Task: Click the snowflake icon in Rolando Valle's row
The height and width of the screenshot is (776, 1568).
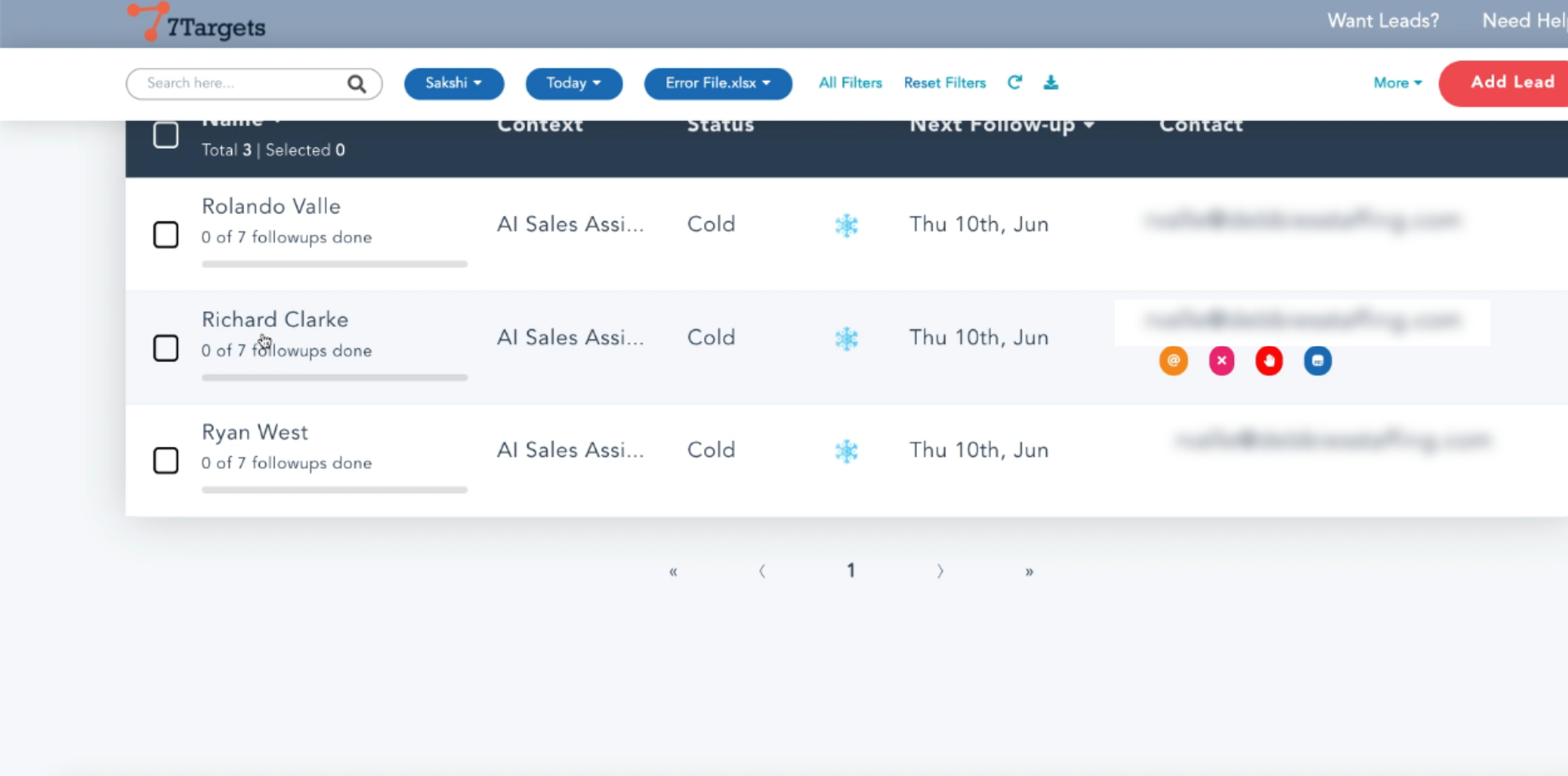Action: tap(847, 225)
